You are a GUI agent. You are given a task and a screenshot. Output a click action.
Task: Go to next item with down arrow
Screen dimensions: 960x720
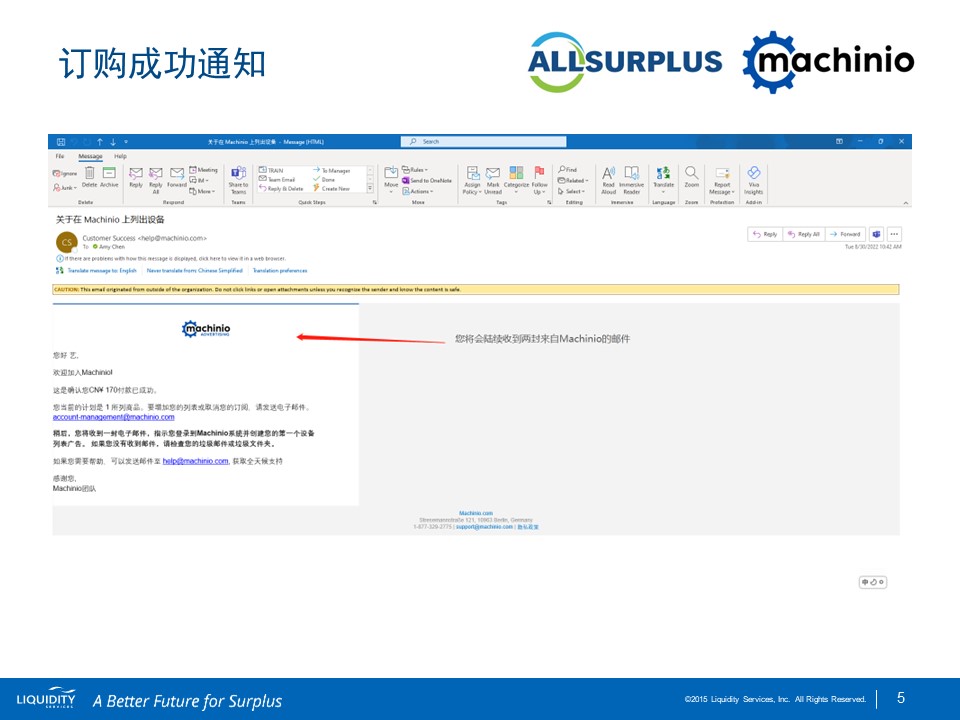[113, 142]
